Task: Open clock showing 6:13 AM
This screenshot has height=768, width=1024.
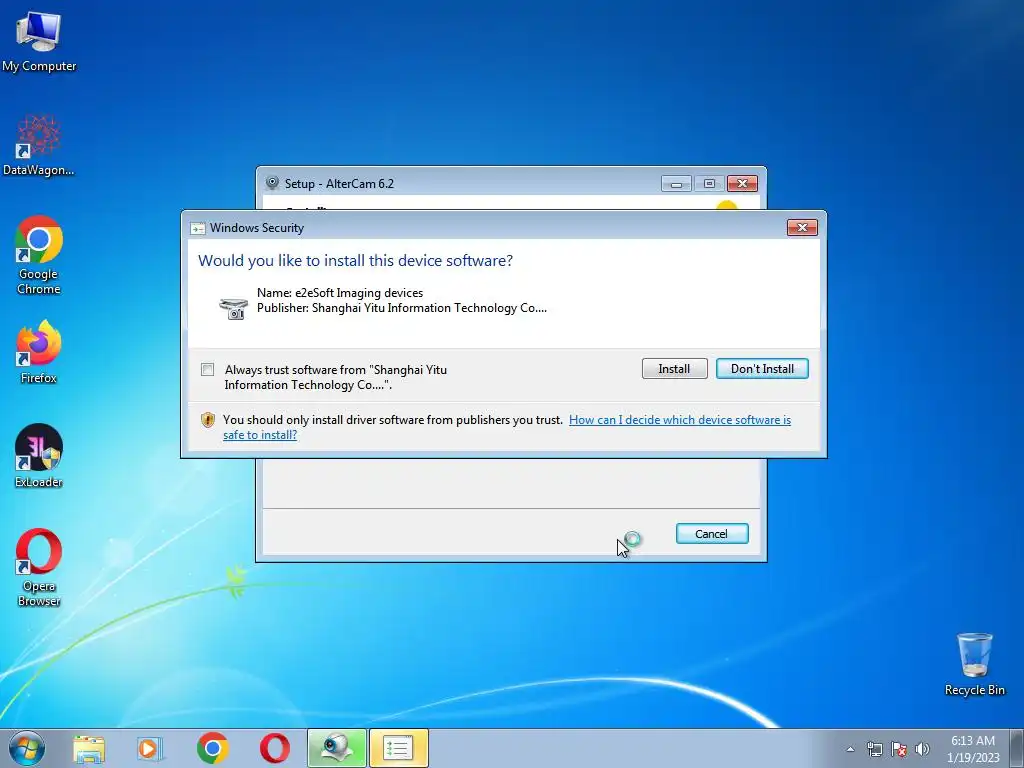Action: tap(972, 749)
